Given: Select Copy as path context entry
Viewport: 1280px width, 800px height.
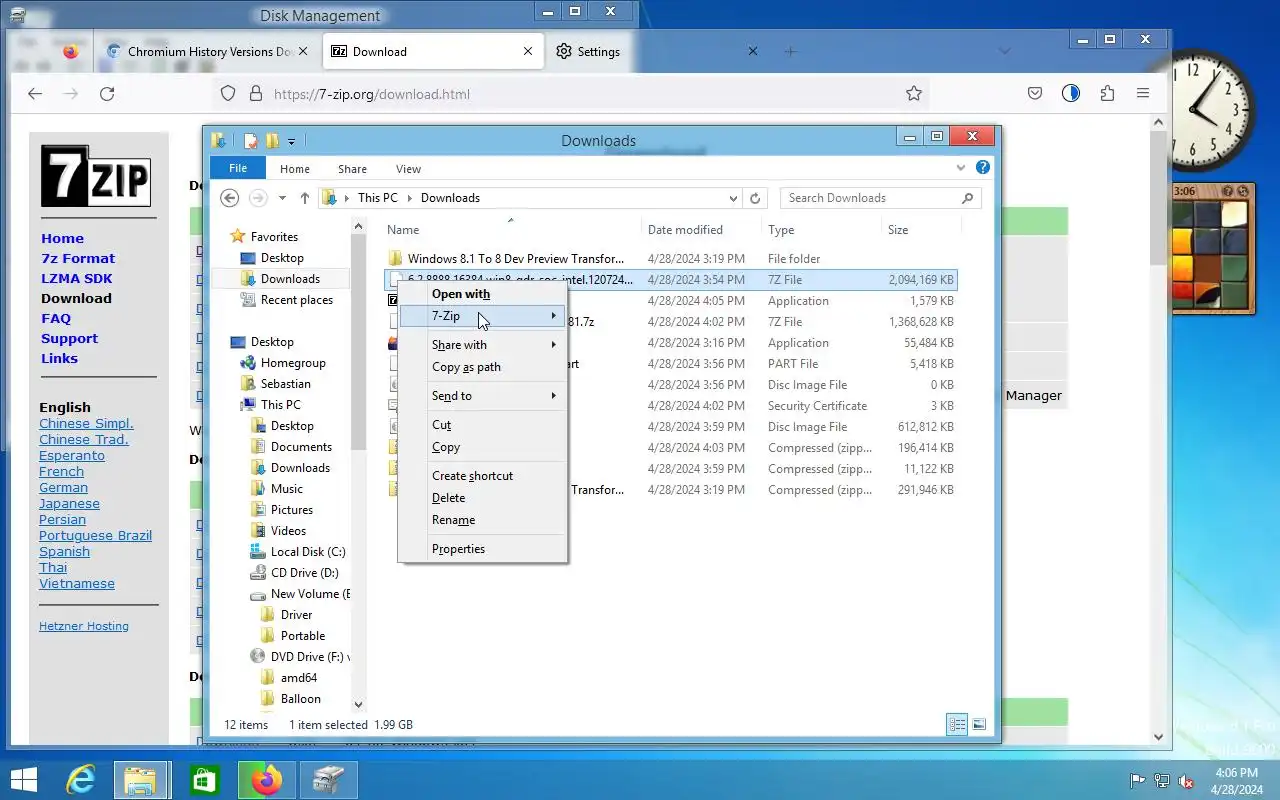Looking at the screenshot, I should tap(466, 367).
